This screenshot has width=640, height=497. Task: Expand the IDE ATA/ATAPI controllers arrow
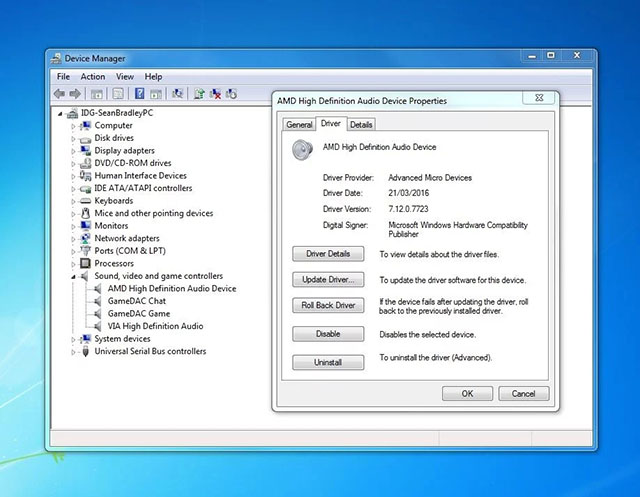pyautogui.click(x=73, y=189)
